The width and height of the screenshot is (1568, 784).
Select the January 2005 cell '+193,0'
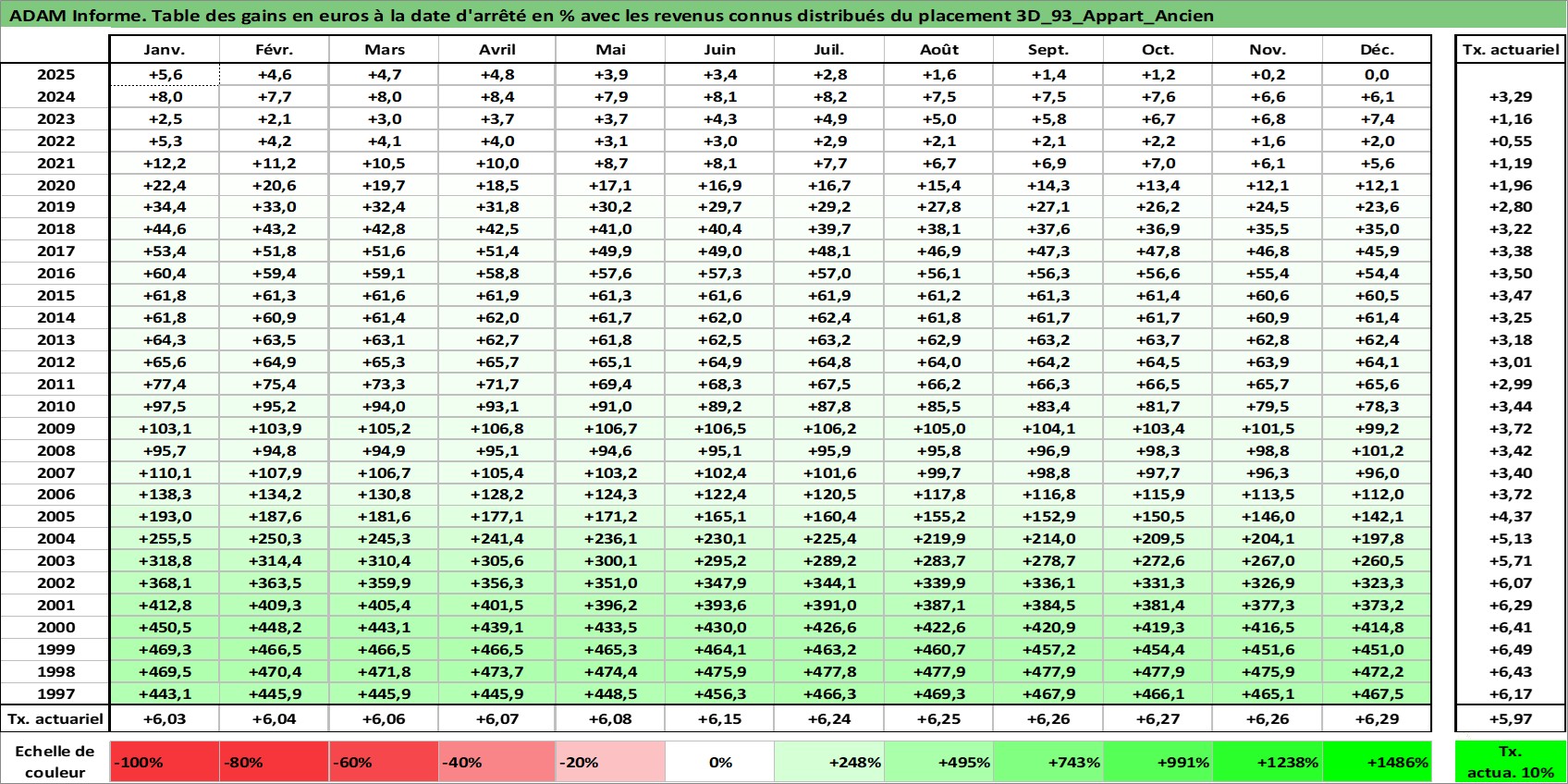coord(165,516)
